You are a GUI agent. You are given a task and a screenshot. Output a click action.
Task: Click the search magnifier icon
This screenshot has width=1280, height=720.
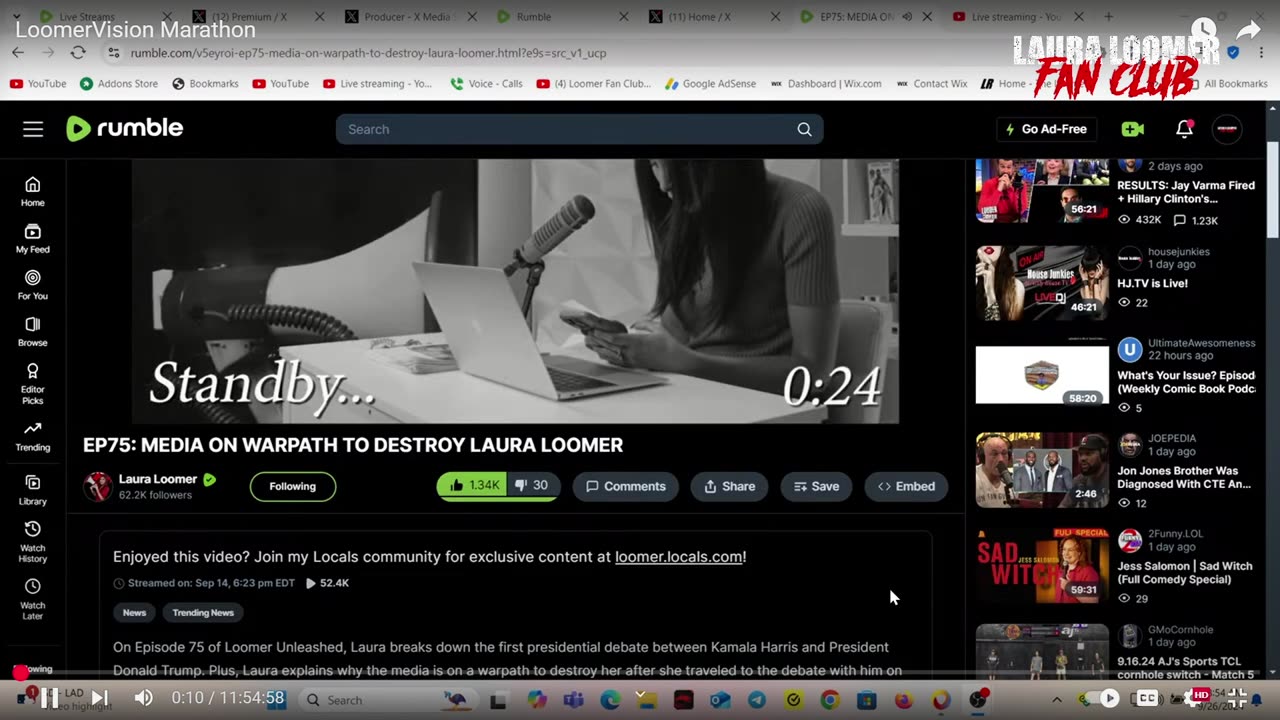804,129
